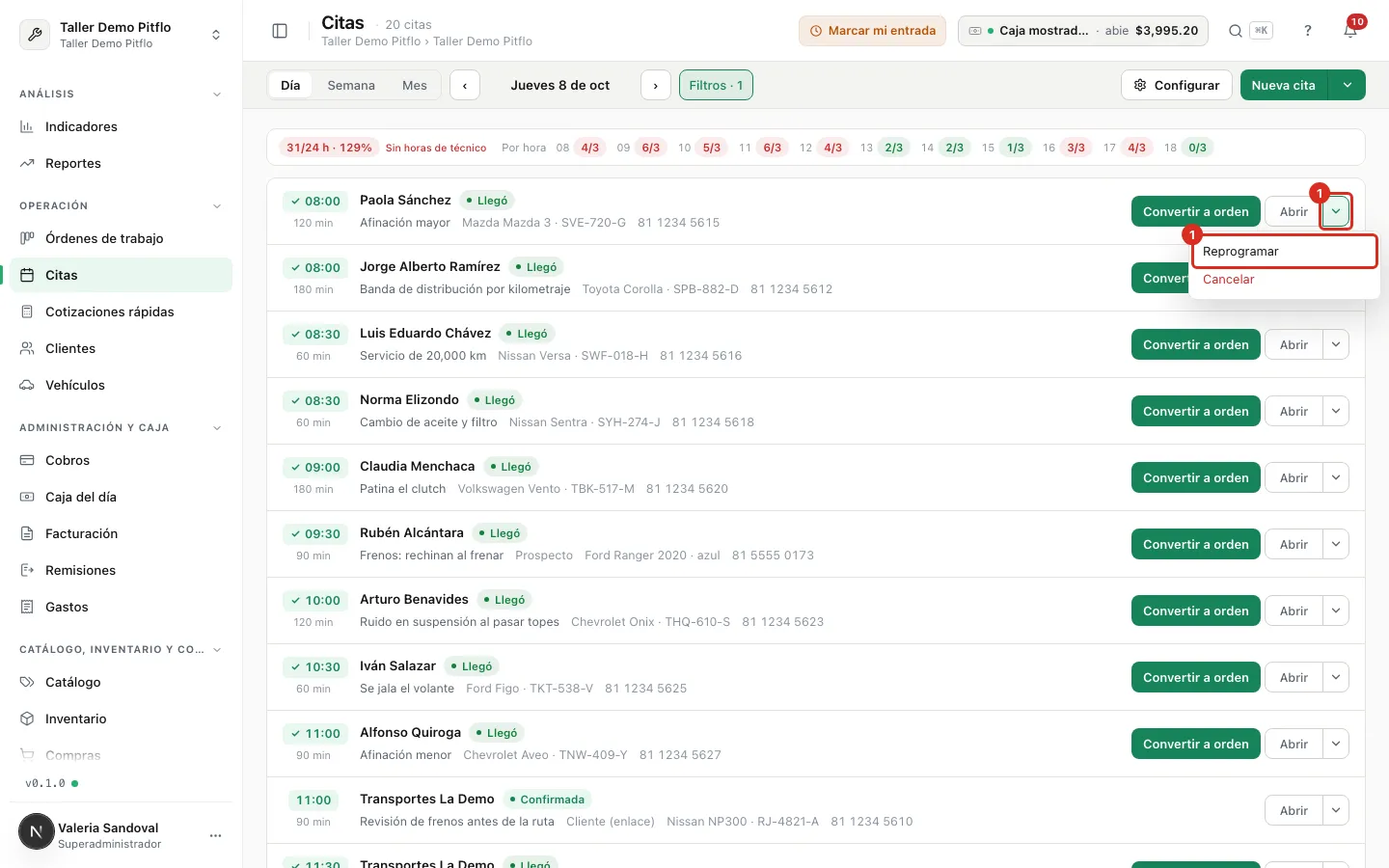Open Remisiones section
The width and height of the screenshot is (1389, 868).
pyautogui.click(x=121, y=570)
